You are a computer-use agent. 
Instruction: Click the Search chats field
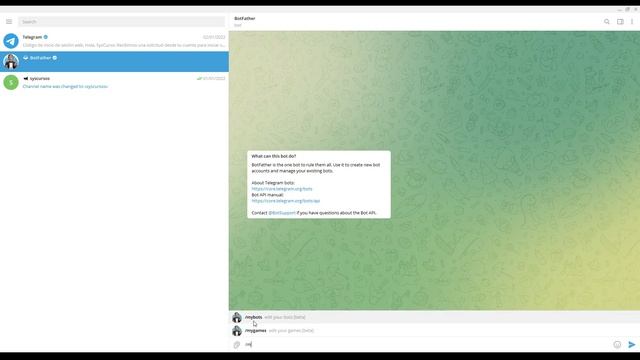click(121, 22)
